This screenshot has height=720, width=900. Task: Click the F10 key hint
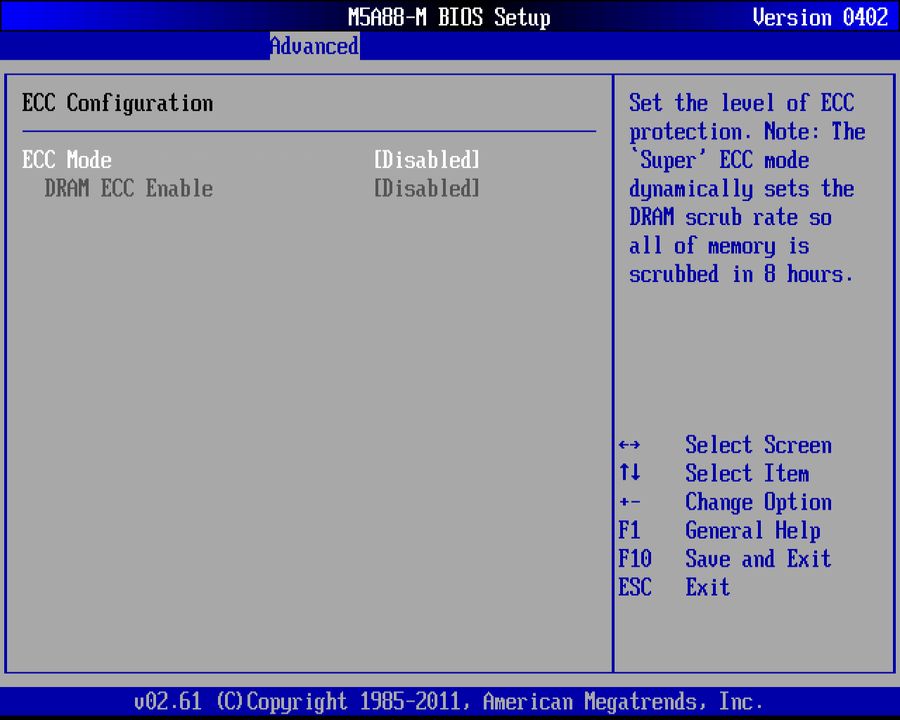coord(635,558)
